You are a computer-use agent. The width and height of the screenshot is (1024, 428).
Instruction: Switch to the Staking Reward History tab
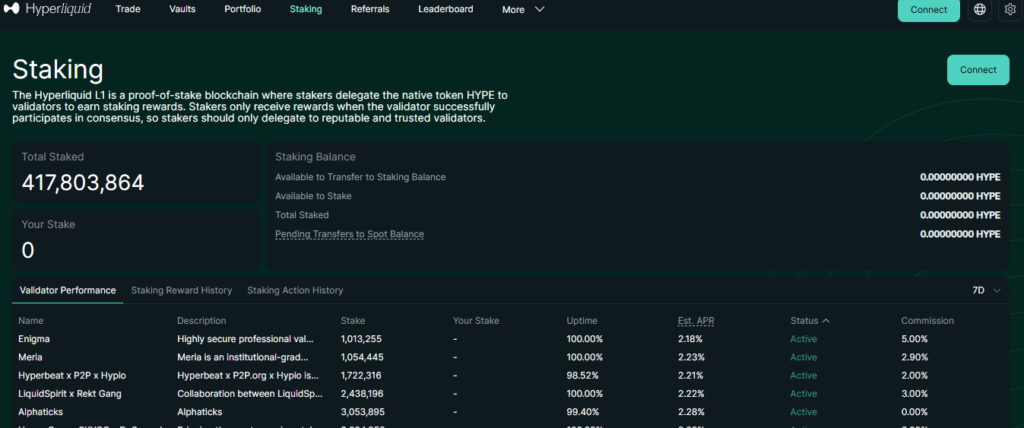coord(181,290)
